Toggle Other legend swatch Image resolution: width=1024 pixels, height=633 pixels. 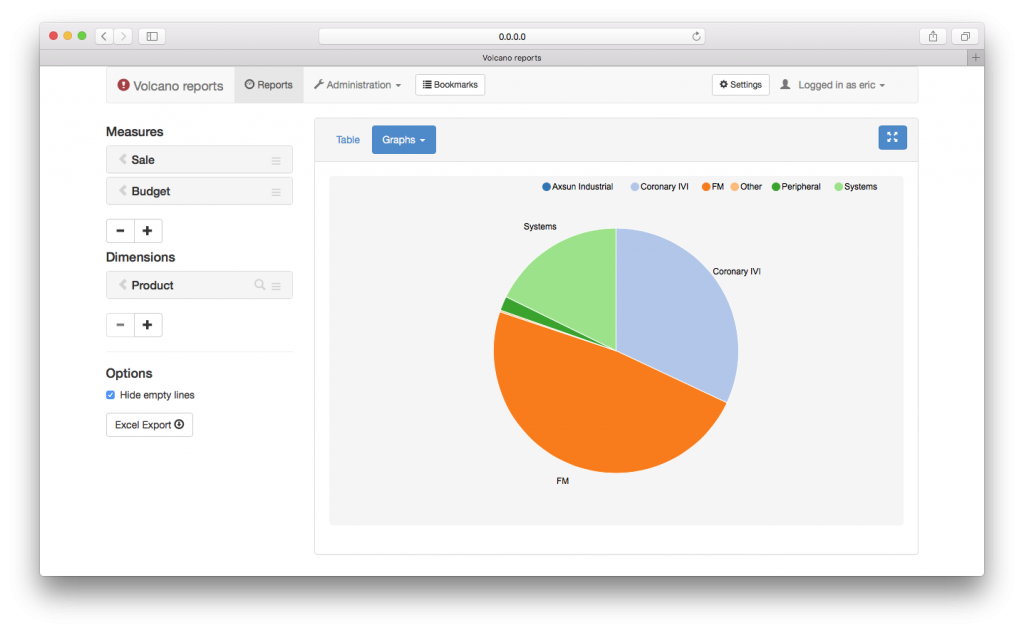pyautogui.click(x=735, y=187)
